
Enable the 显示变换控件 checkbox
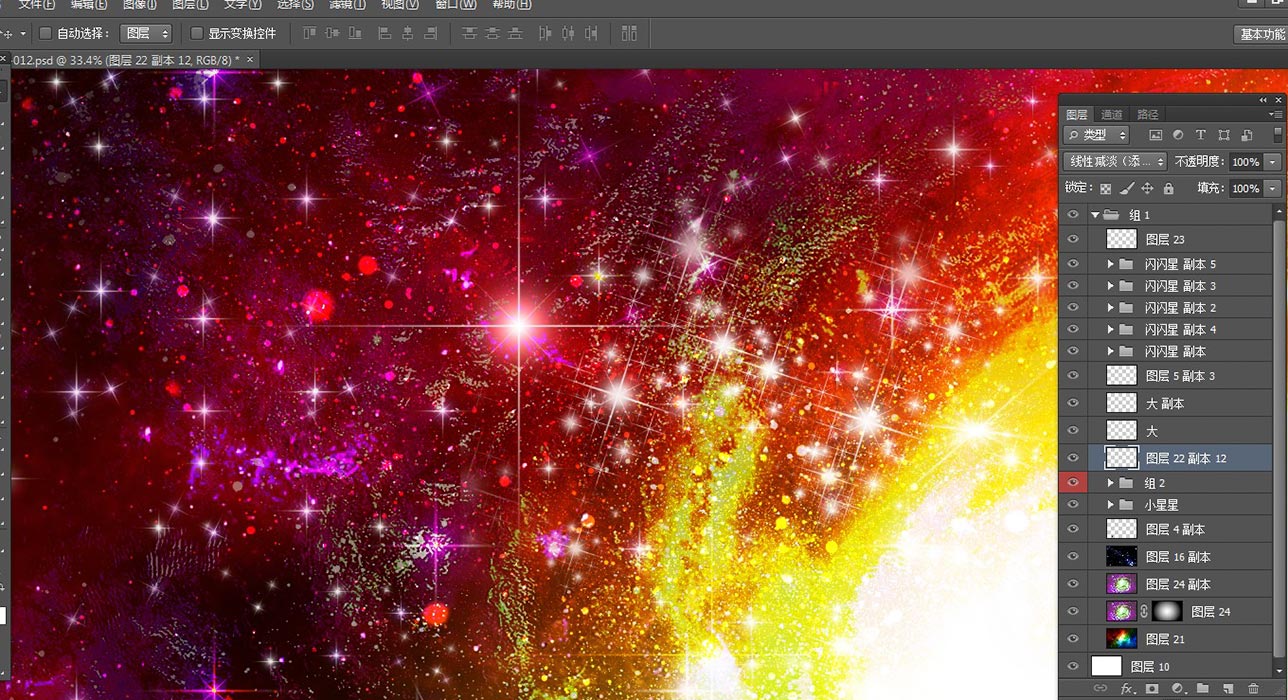coord(196,33)
